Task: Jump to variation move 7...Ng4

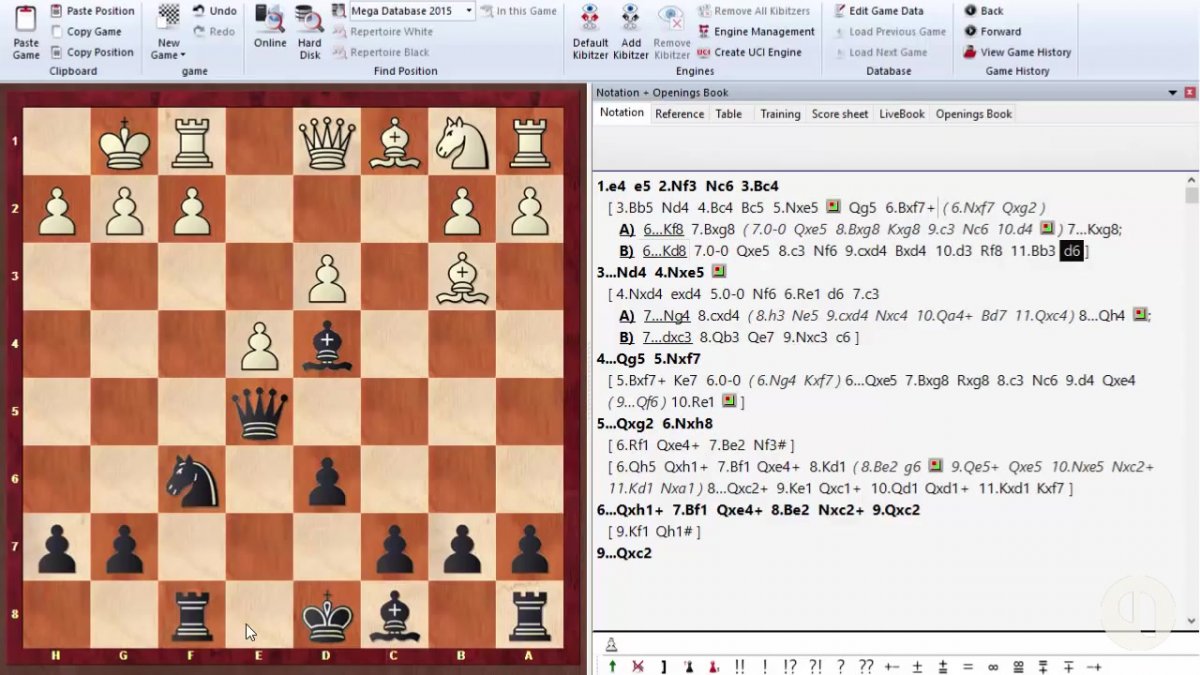Action: pos(667,316)
